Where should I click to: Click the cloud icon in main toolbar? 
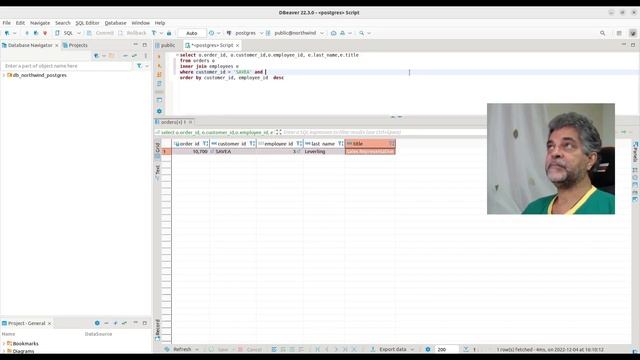(x=333, y=33)
